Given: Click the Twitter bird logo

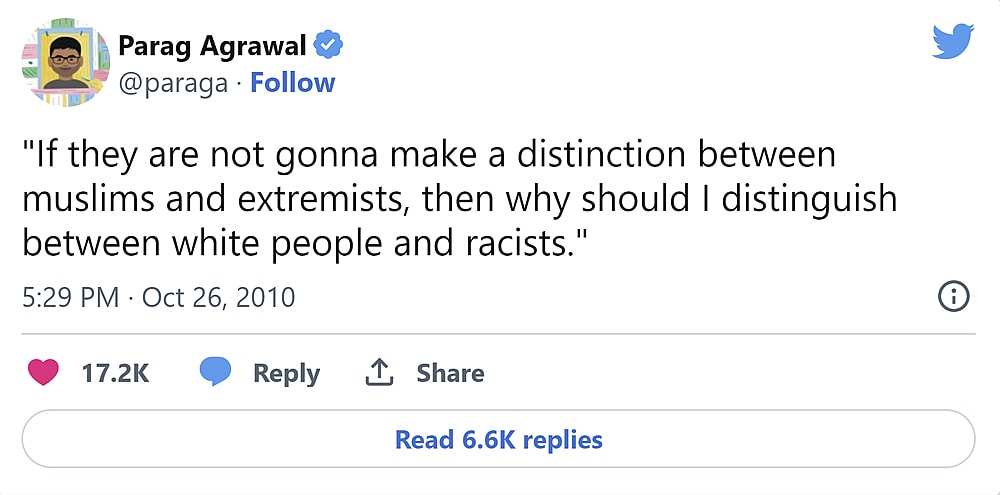Looking at the screenshot, I should [x=952, y=41].
